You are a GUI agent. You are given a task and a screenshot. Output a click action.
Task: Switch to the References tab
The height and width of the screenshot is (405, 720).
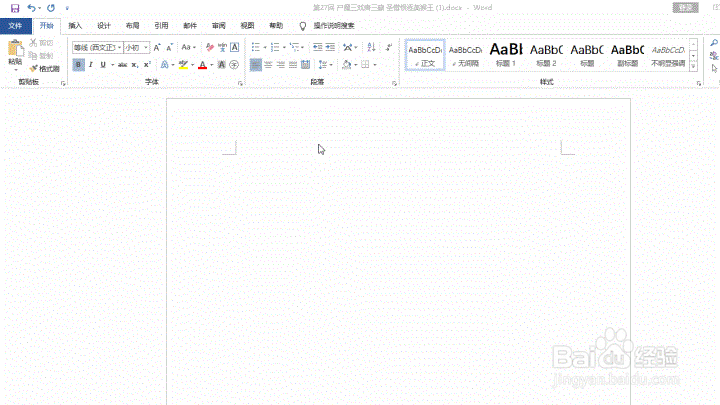tap(161, 26)
